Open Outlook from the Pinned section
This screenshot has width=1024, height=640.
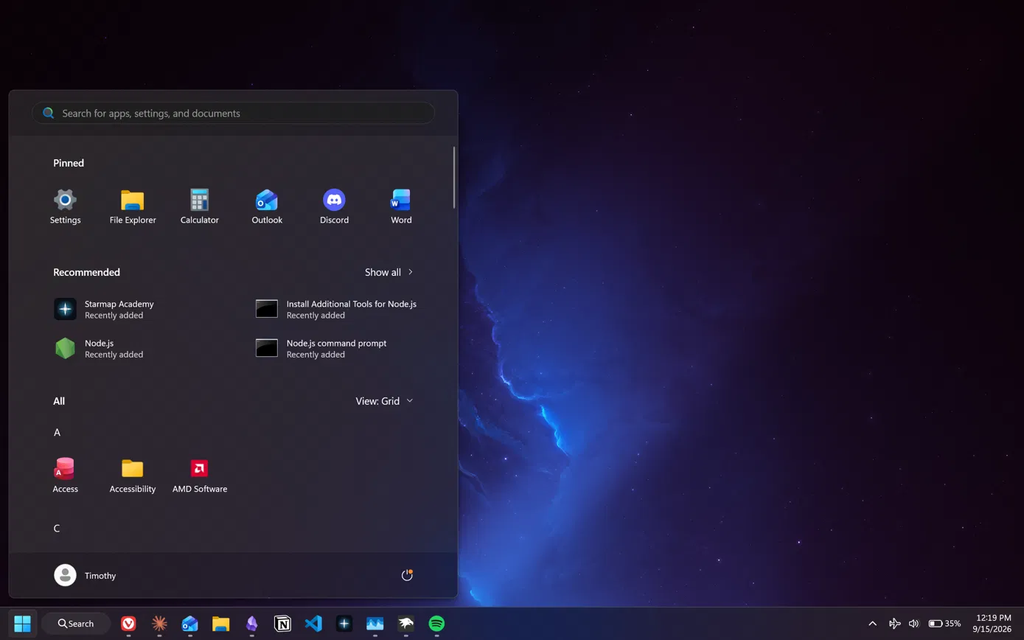click(x=267, y=206)
